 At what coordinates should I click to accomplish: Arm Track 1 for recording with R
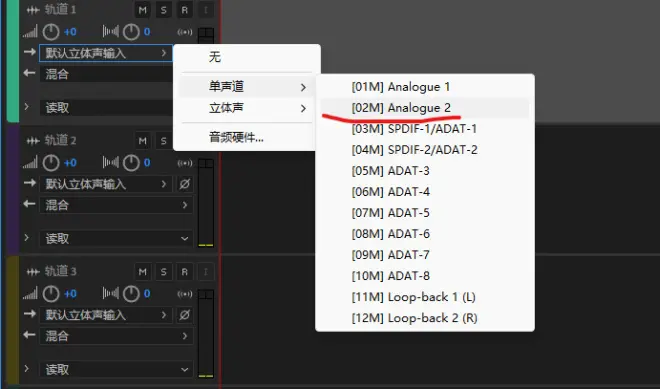[184, 10]
